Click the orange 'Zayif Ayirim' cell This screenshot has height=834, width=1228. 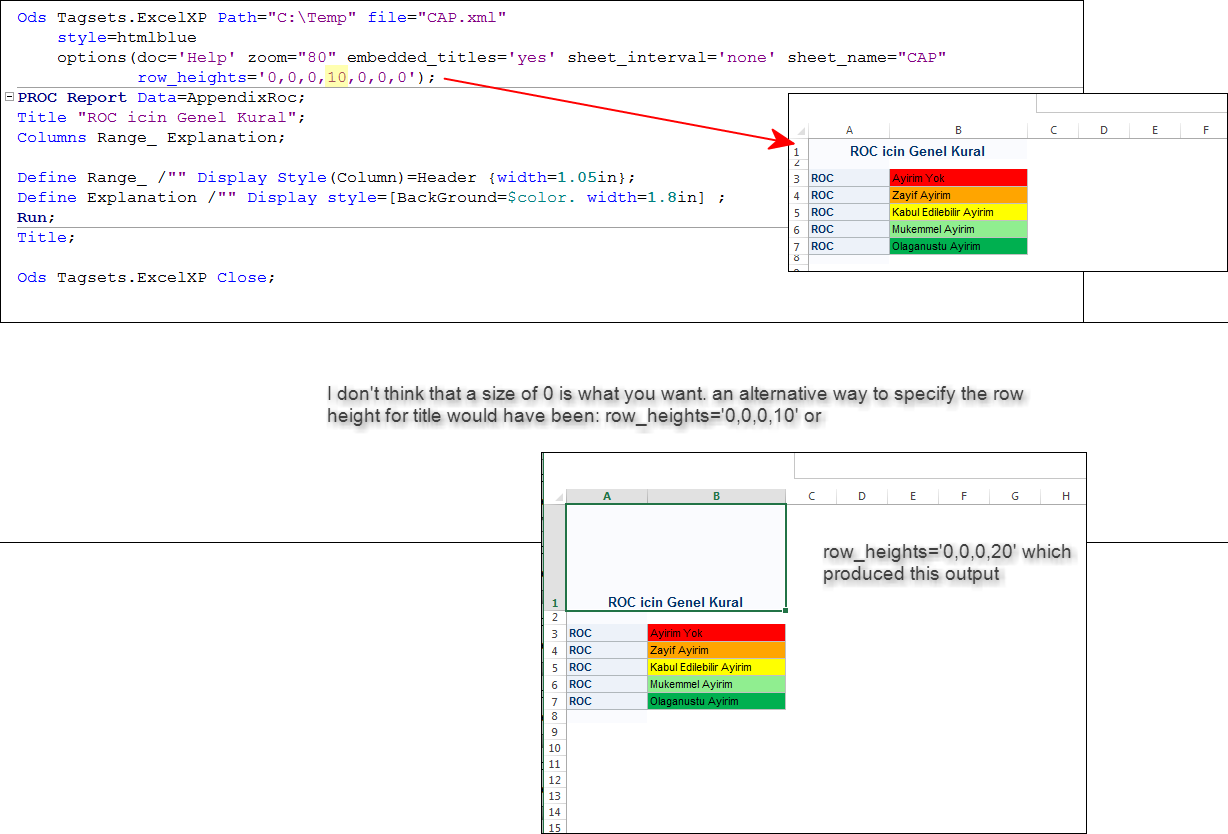click(x=958, y=195)
